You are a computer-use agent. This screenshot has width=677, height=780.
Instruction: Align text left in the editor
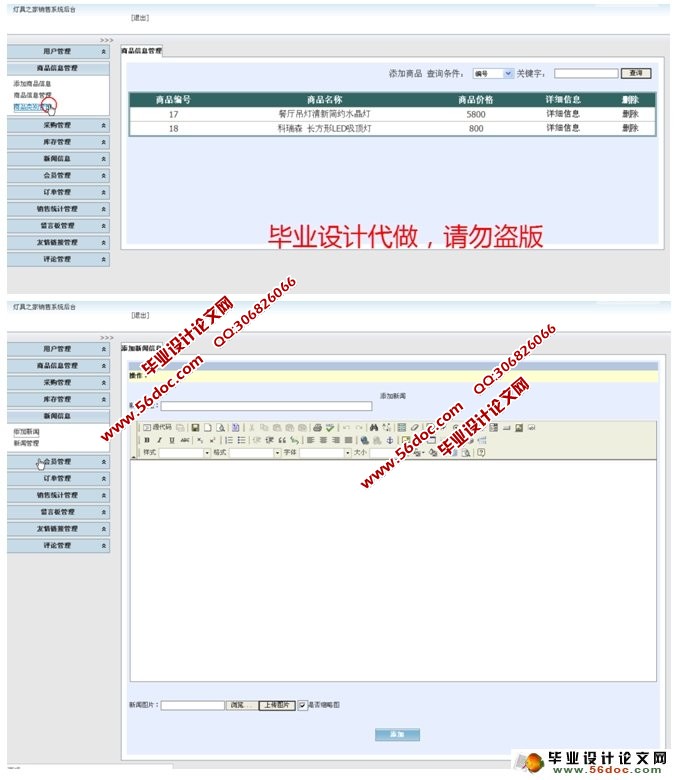(310, 440)
